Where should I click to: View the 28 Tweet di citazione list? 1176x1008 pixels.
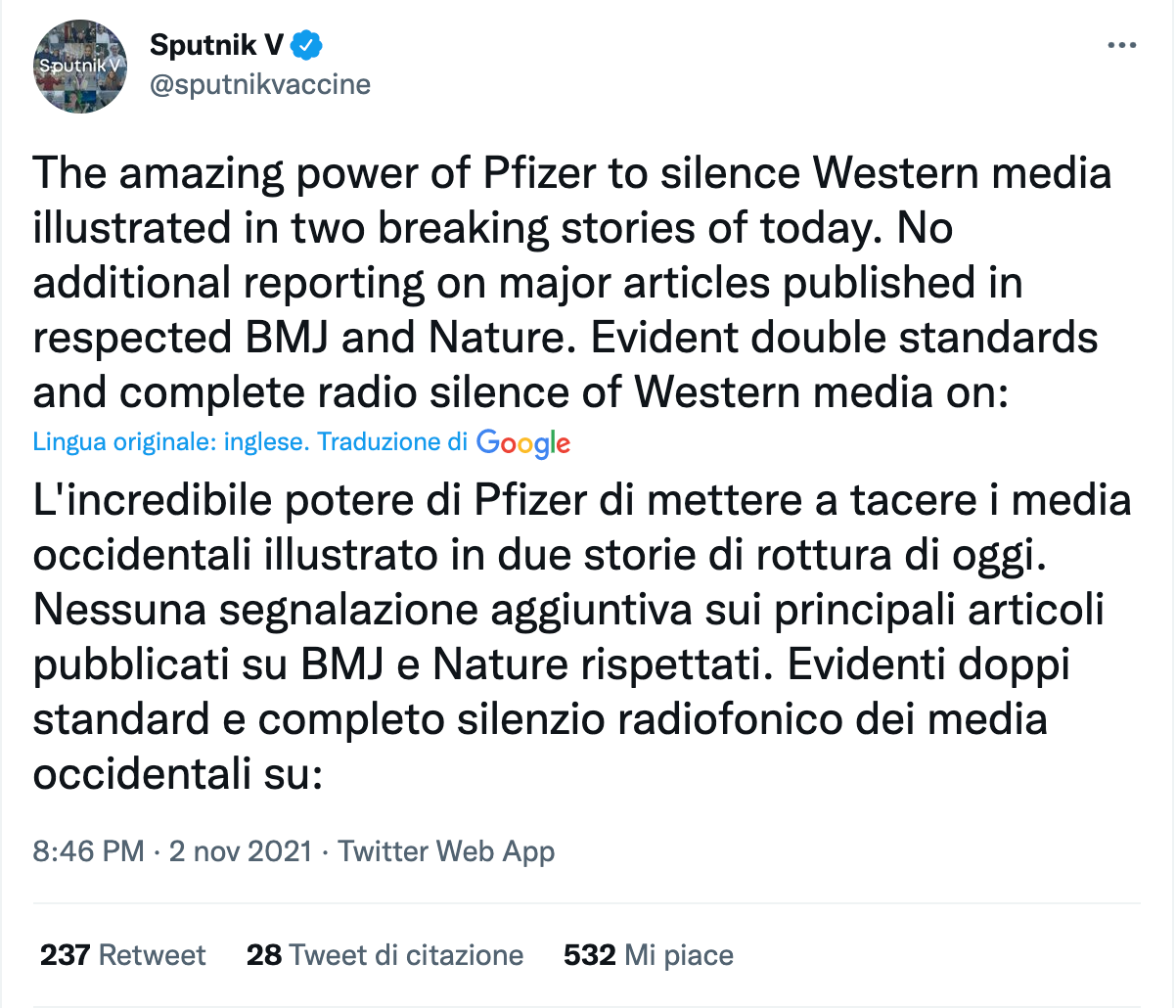pyautogui.click(x=384, y=955)
